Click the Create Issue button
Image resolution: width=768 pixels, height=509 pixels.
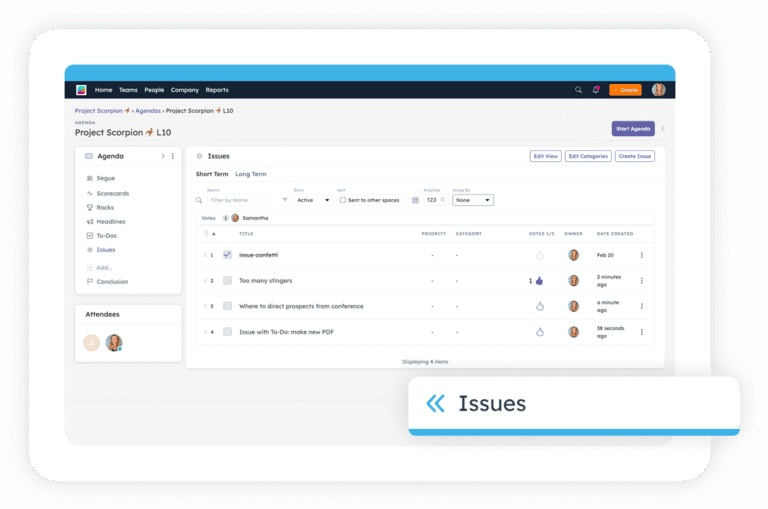click(x=635, y=156)
